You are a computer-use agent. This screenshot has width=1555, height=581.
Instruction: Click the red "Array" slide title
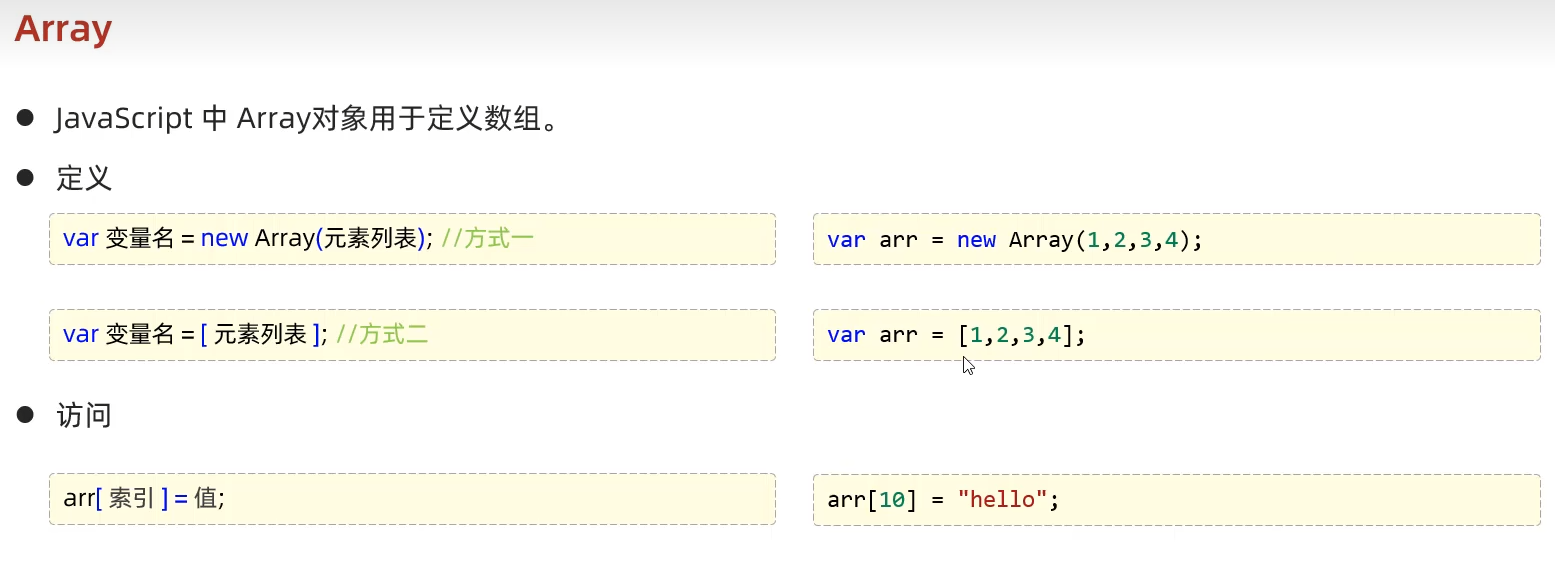click(63, 29)
